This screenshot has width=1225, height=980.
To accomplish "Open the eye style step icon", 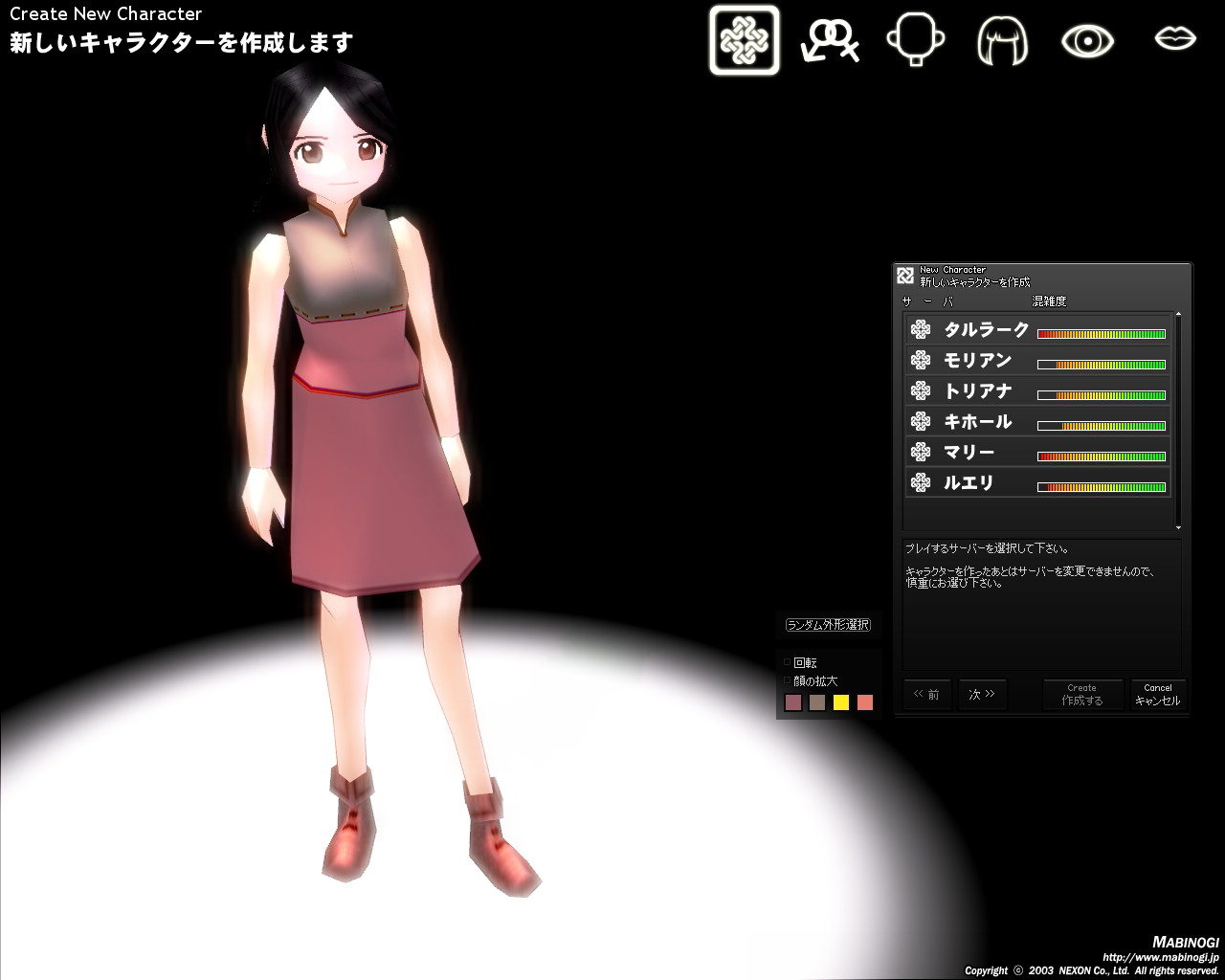I will coord(1088,40).
